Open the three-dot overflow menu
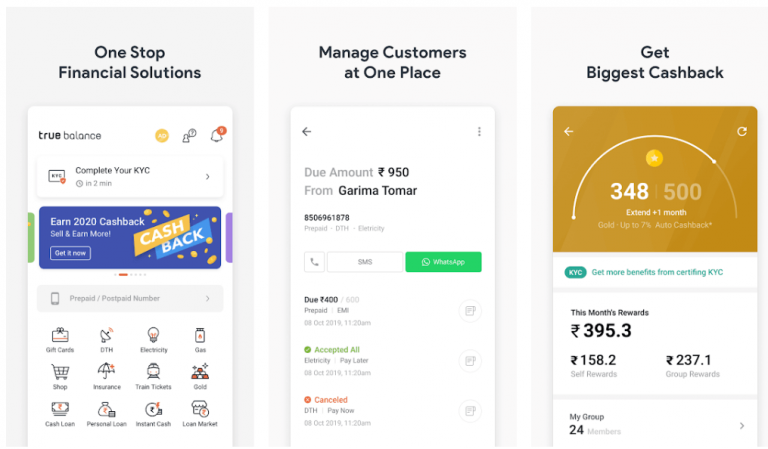The image size is (768, 449). click(479, 131)
